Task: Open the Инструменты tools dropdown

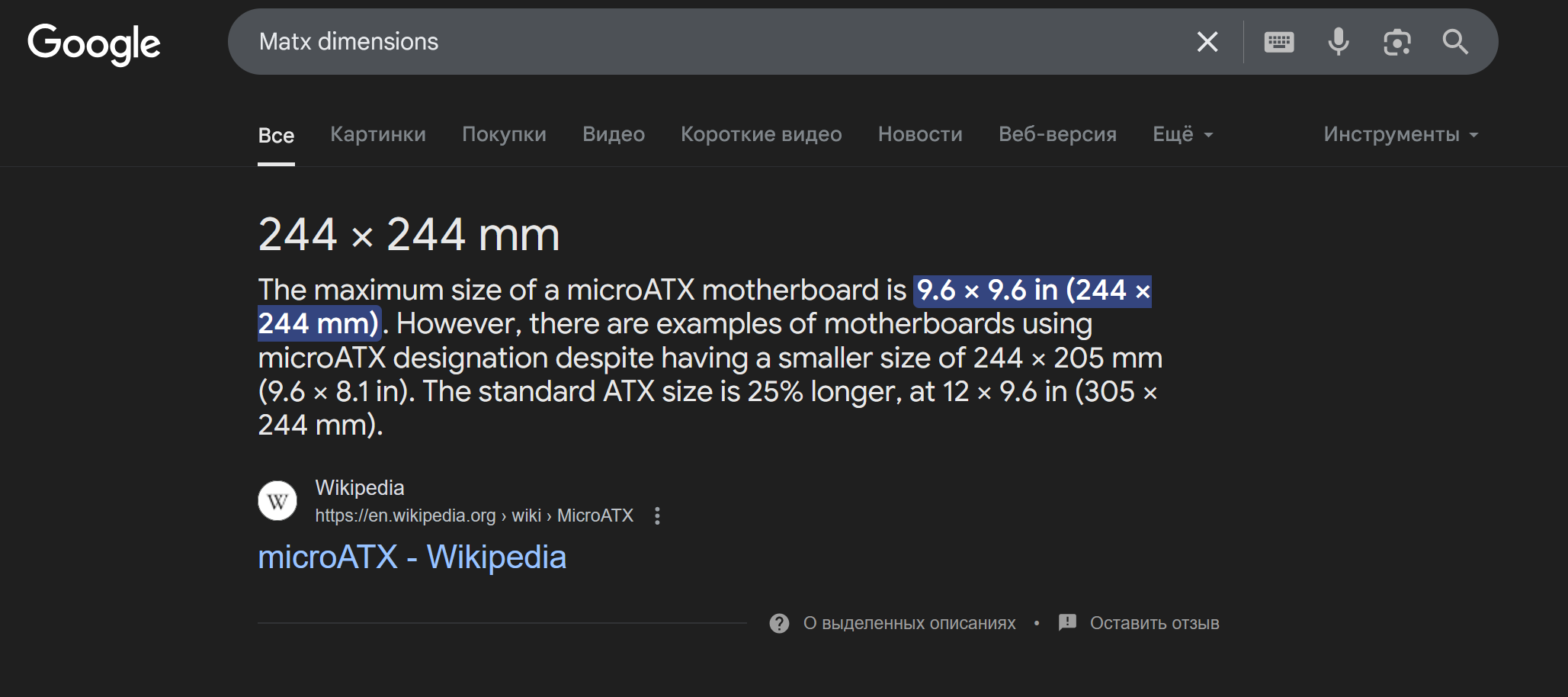Action: (x=1400, y=135)
